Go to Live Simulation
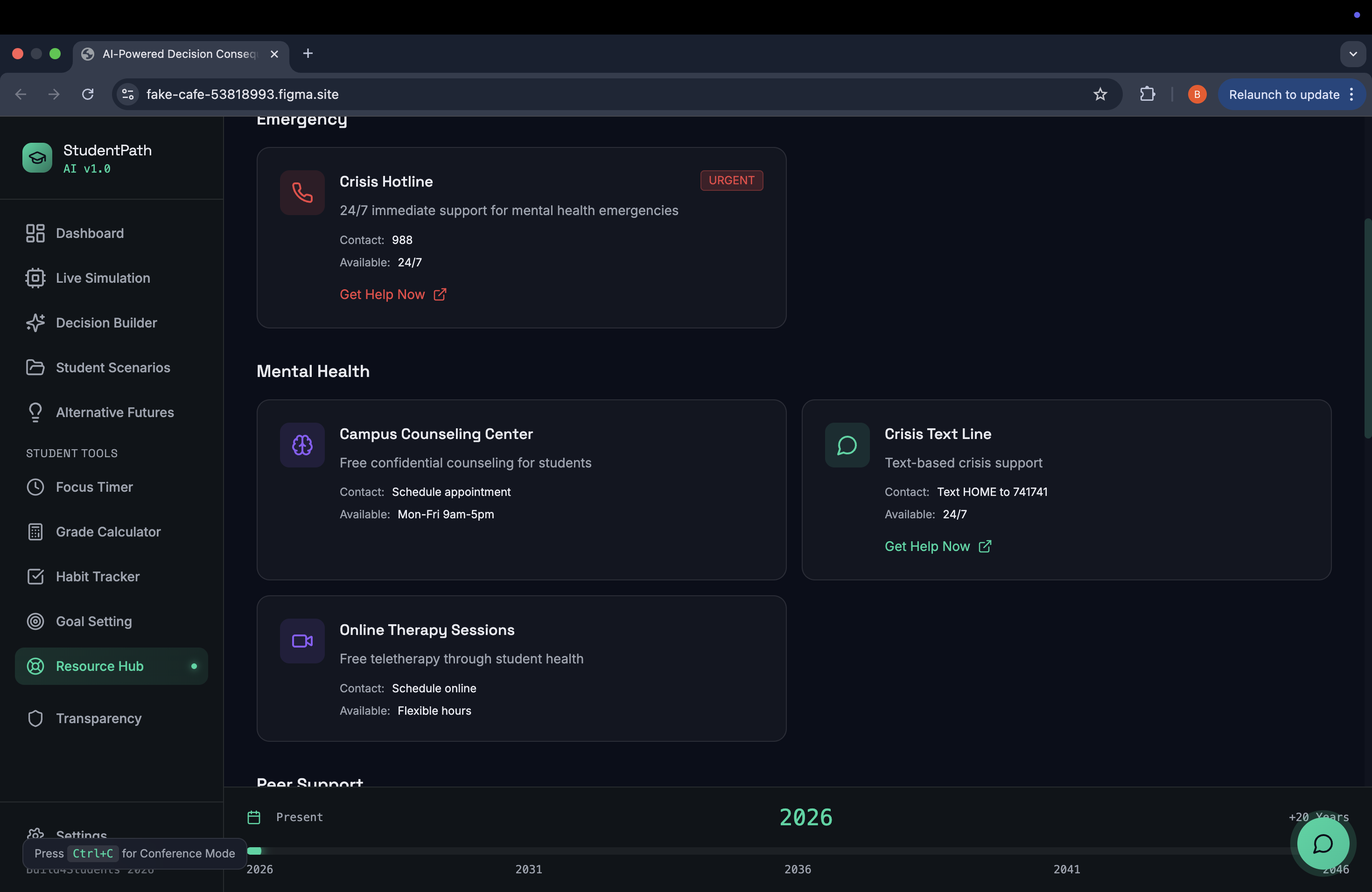This screenshot has height=892, width=1372. click(103, 279)
